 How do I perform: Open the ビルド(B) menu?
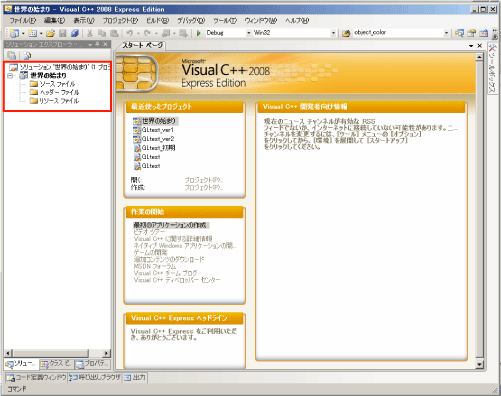157,21
